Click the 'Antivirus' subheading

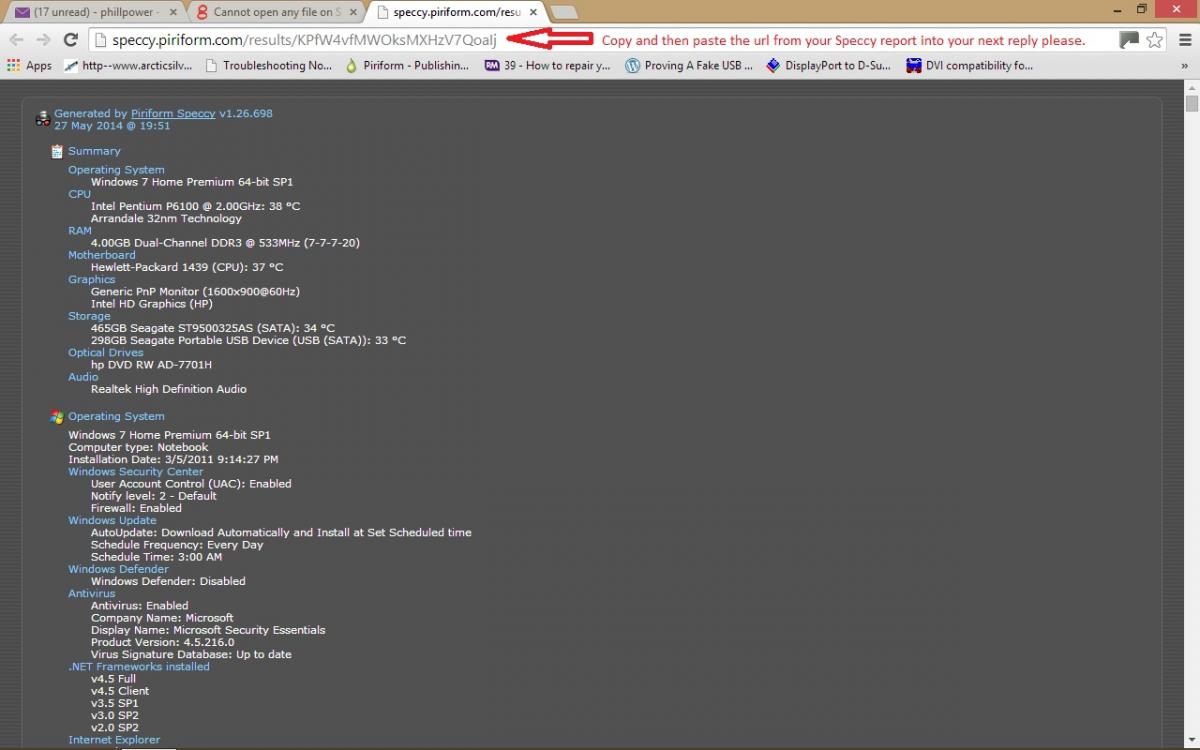[x=91, y=593]
